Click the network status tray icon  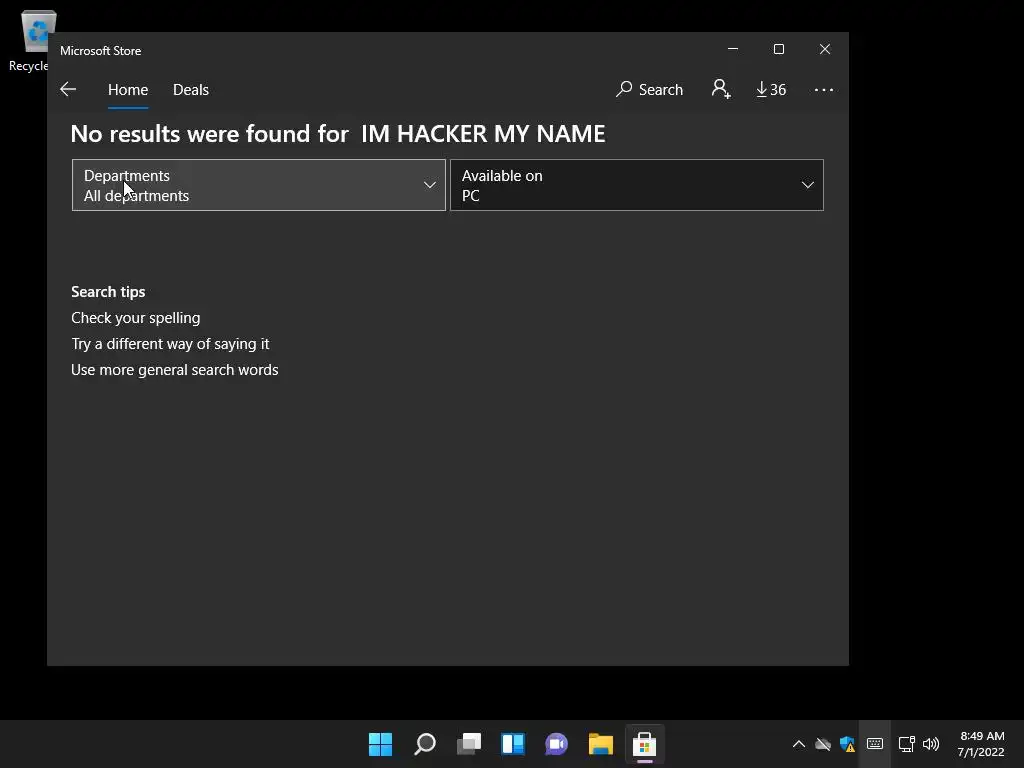pyautogui.click(x=906, y=744)
